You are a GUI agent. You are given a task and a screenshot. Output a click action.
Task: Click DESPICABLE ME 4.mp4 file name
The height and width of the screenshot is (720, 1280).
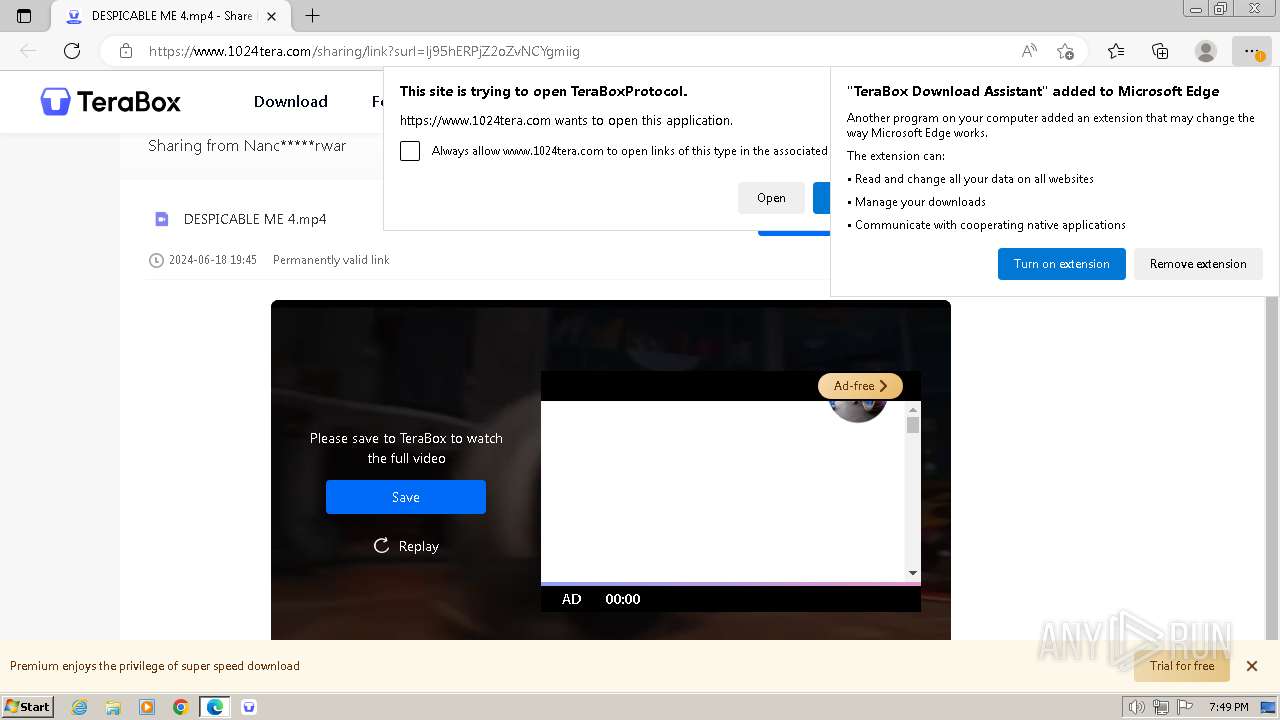255,219
